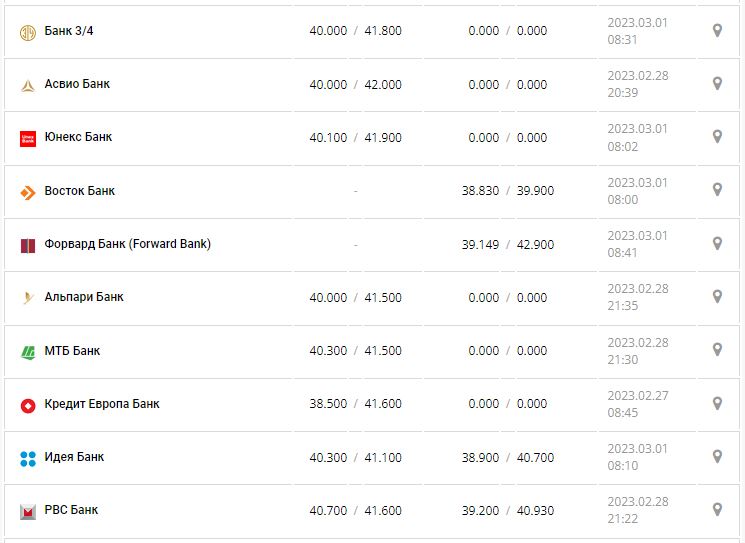Open map pin for Асвио Банк
Image resolution: width=745 pixels, height=543 pixels.
click(717, 84)
